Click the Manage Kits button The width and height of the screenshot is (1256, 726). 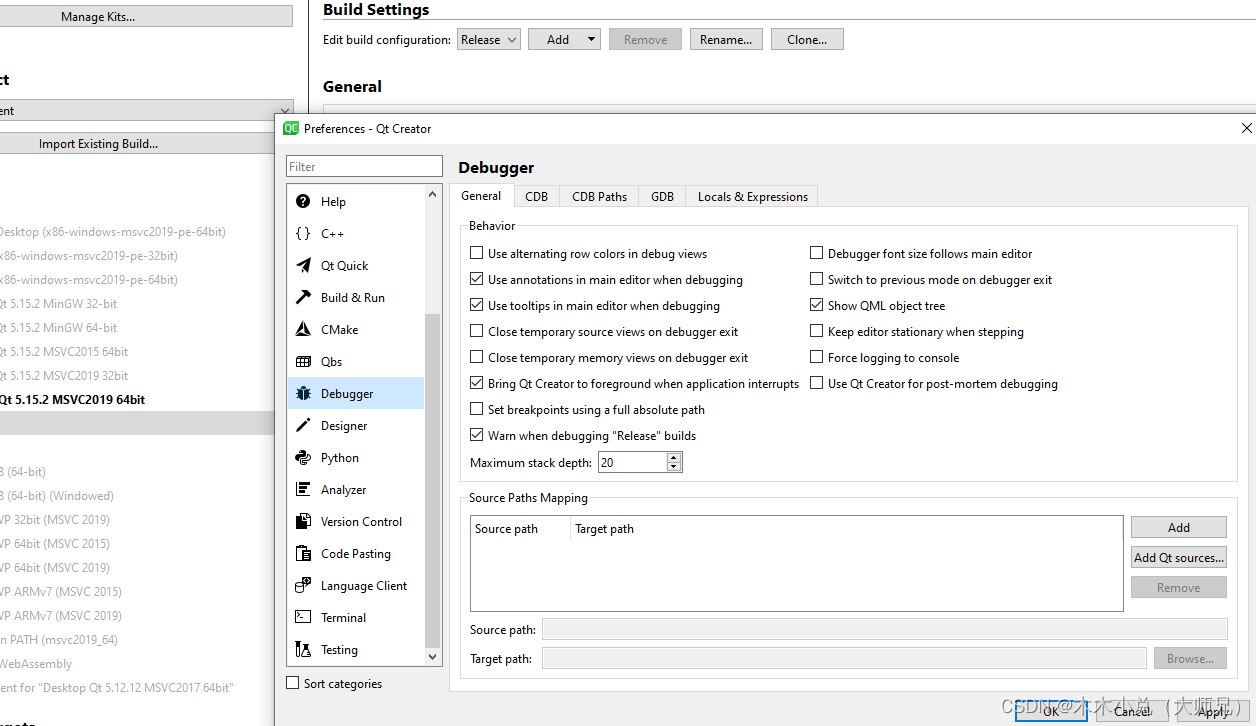click(146, 17)
